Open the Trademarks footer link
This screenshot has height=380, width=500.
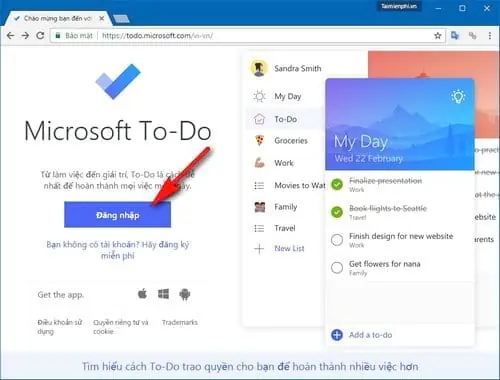(180, 322)
